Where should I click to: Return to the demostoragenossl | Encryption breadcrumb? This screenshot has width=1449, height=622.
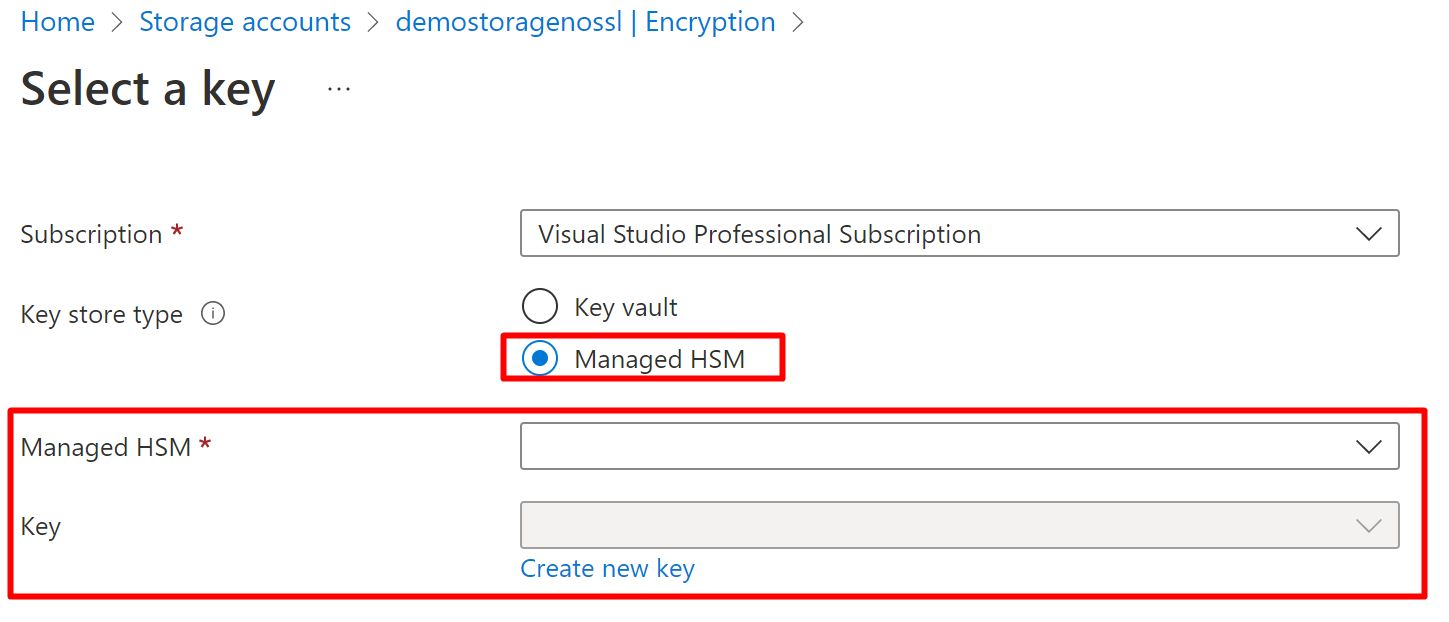pyautogui.click(x=585, y=22)
